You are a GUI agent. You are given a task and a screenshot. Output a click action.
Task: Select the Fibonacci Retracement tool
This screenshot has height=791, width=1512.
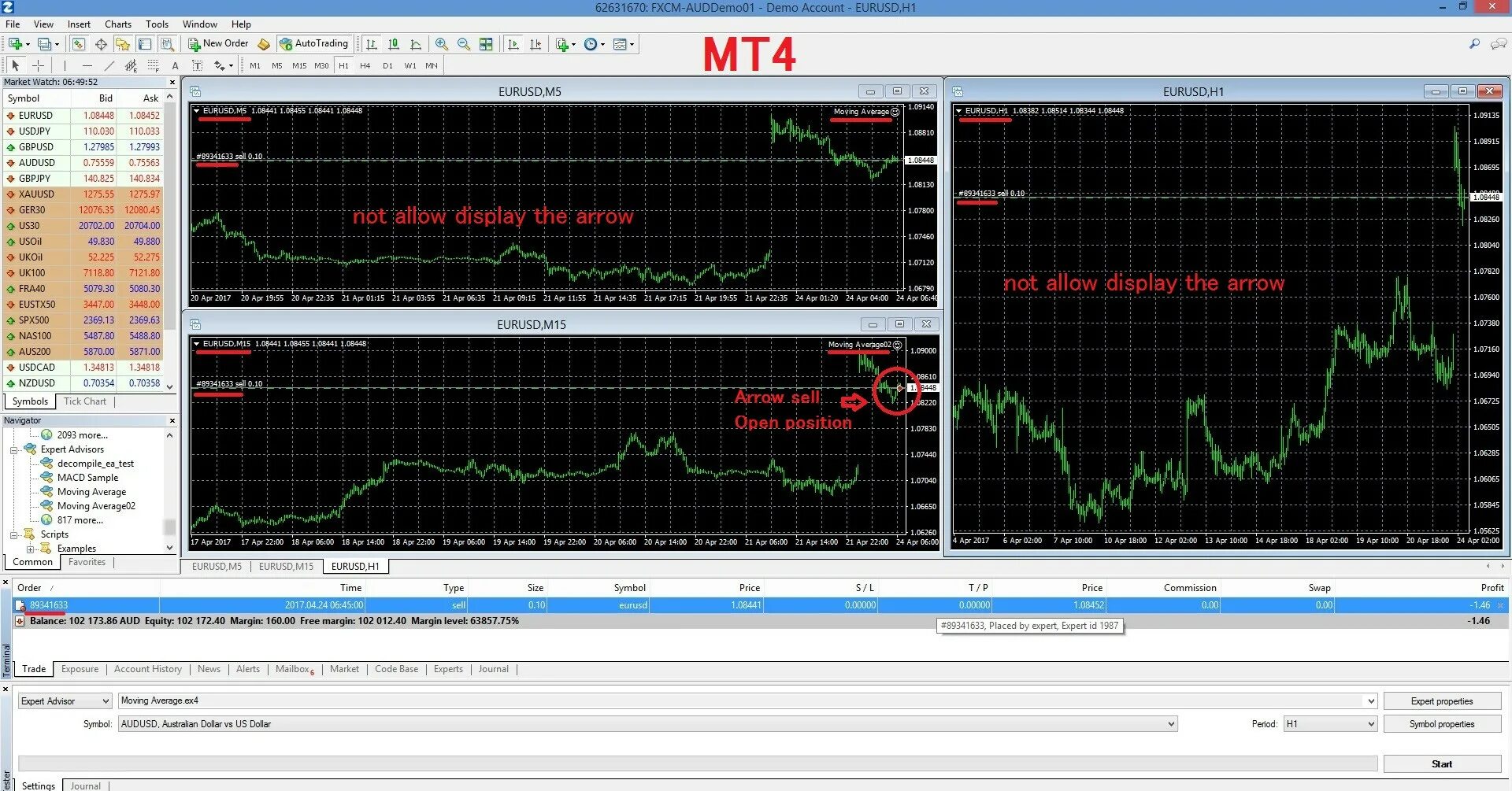pos(153,65)
